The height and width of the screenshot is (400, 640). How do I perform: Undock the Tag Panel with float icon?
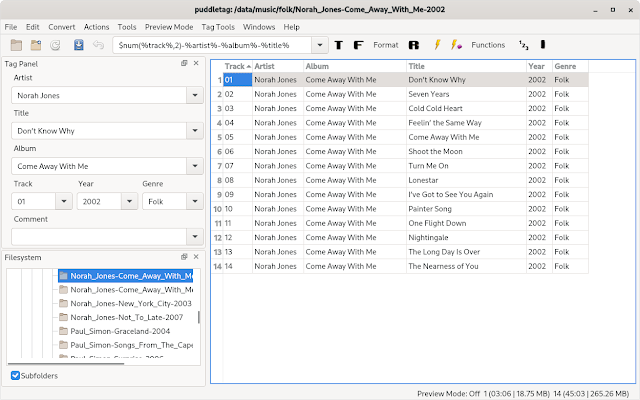[184, 63]
